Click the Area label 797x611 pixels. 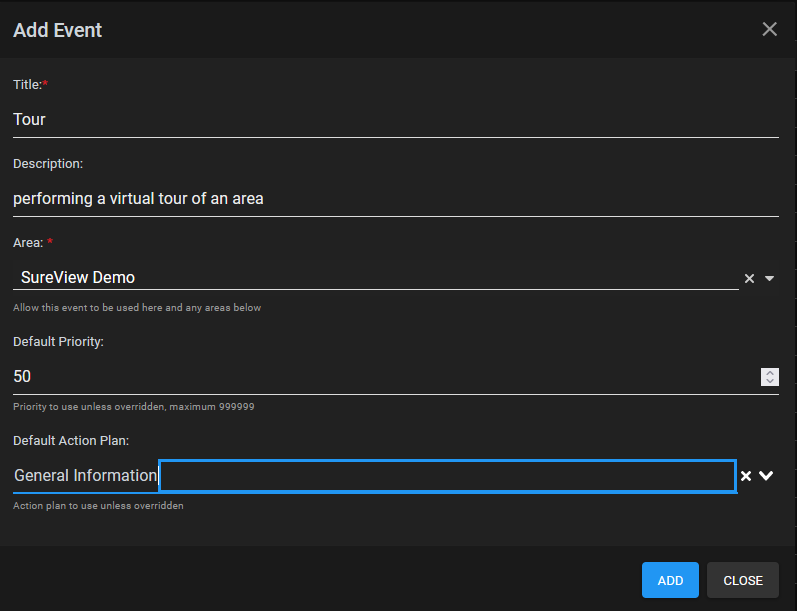pyautogui.click(x=28, y=243)
